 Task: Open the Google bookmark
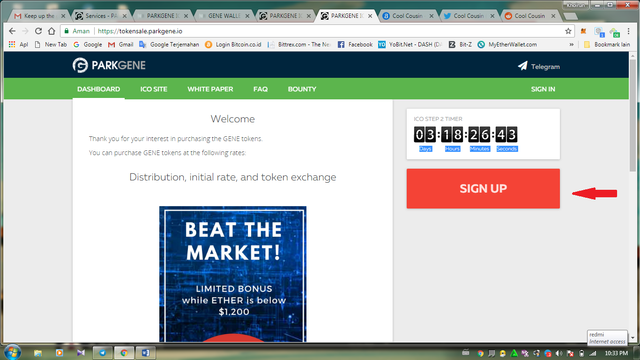[x=87, y=44]
